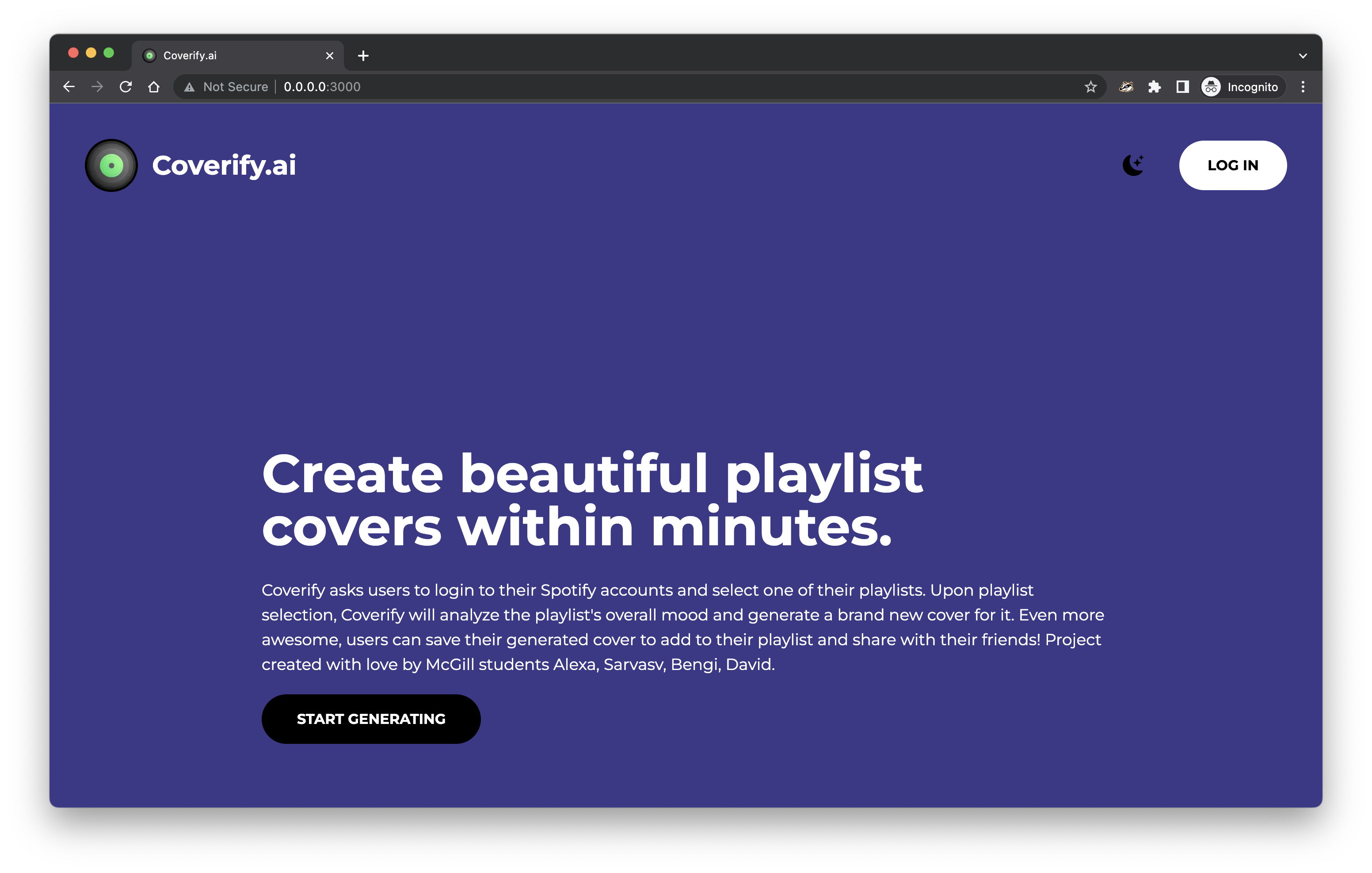Click the browser forward arrow
1372x873 pixels.
[x=97, y=87]
